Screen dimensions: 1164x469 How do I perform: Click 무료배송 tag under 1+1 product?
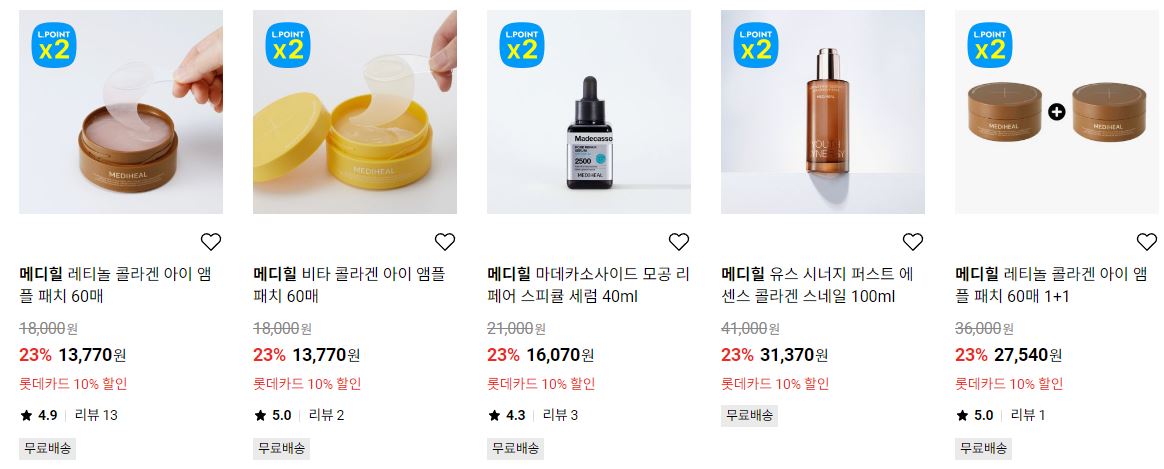click(x=983, y=448)
